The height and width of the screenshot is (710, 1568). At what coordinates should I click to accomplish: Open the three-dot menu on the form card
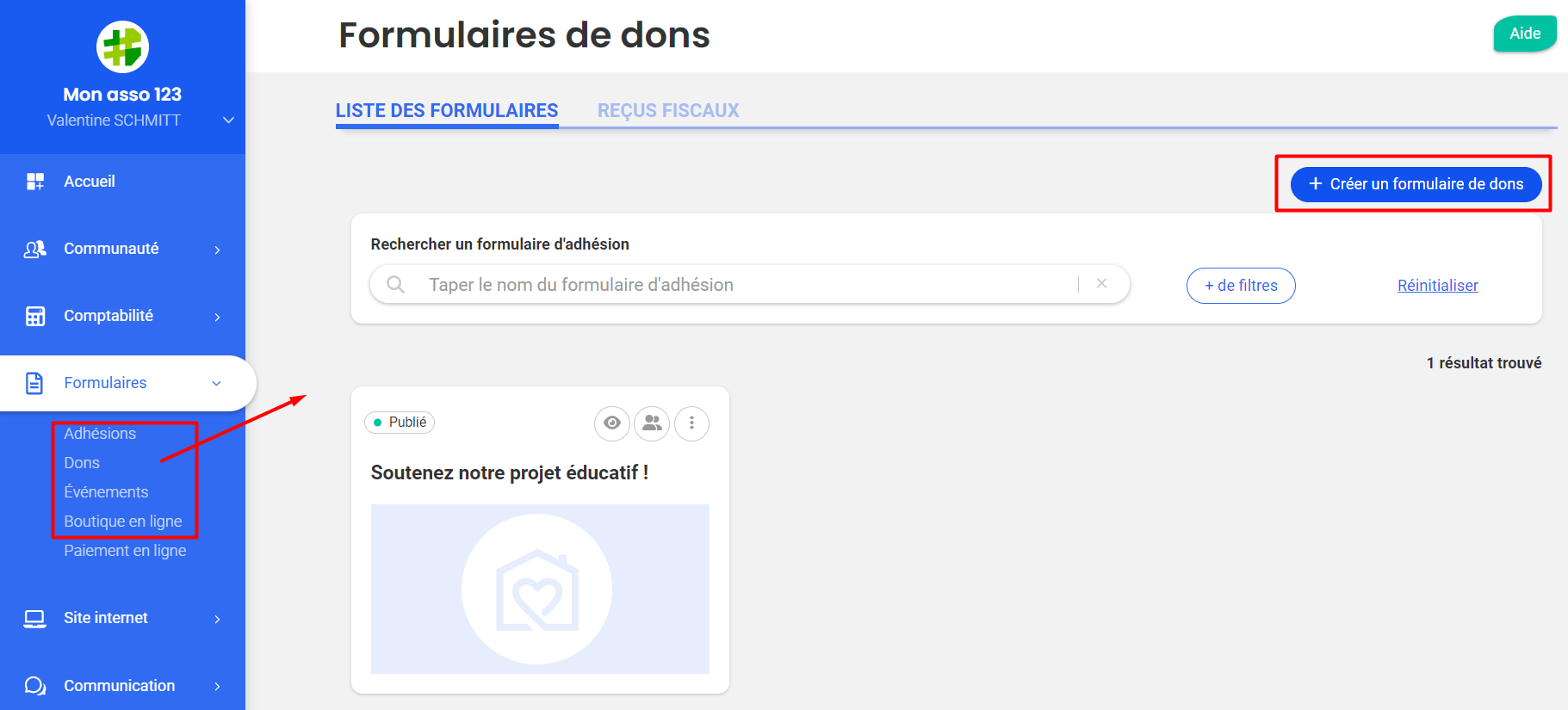pyautogui.click(x=691, y=423)
